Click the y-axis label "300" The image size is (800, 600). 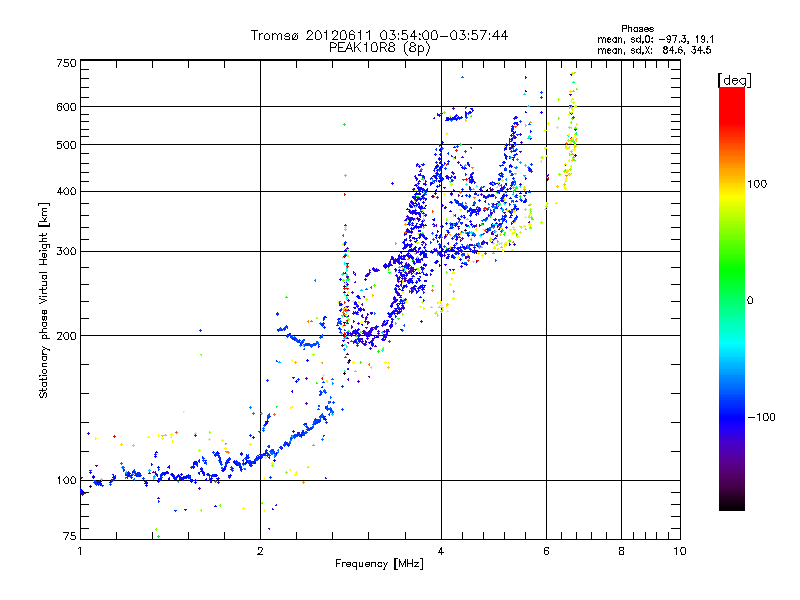[66, 252]
